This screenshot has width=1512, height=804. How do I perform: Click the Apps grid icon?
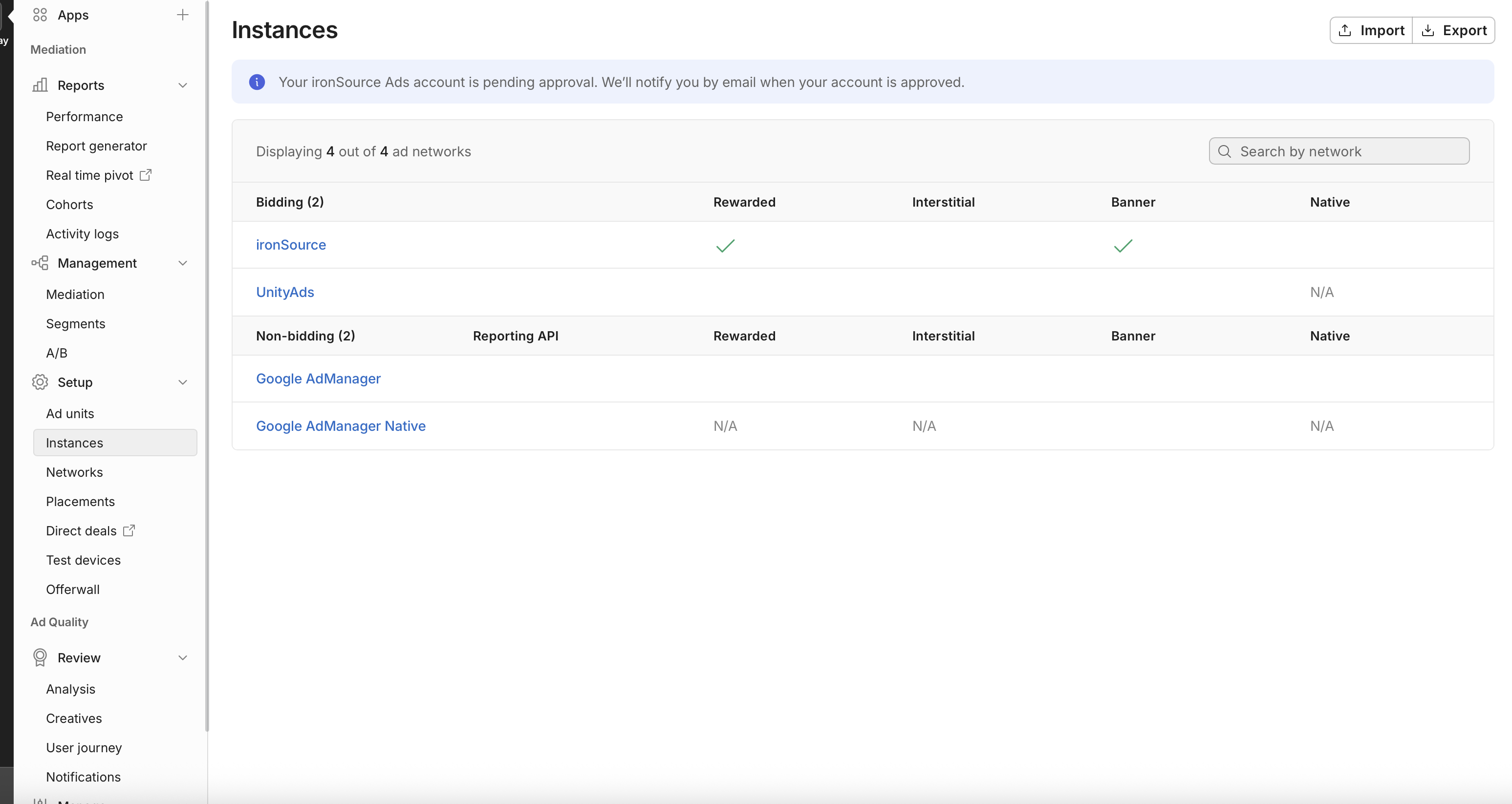pos(40,15)
